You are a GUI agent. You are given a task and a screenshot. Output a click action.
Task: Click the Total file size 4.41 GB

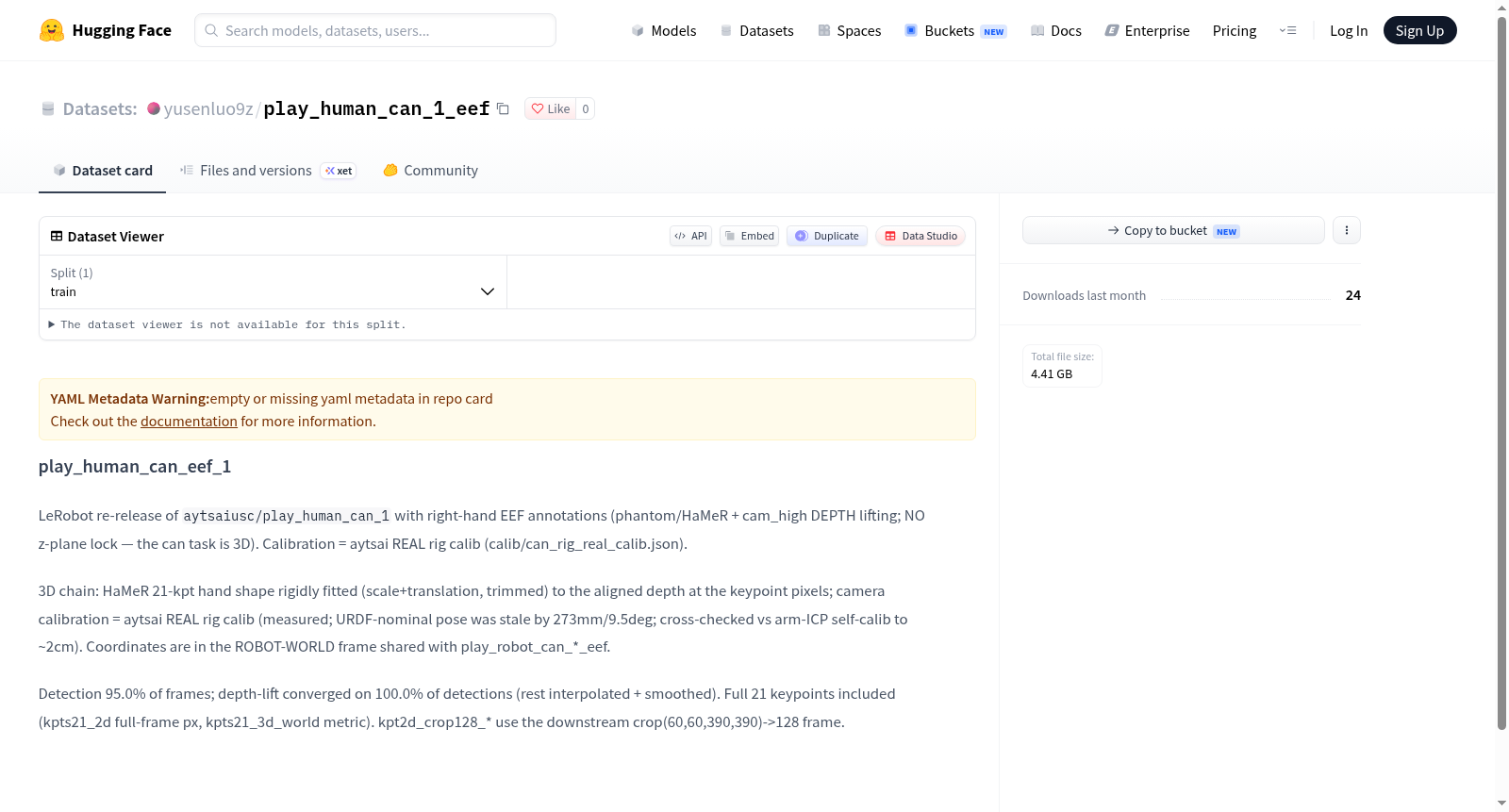pos(1062,366)
